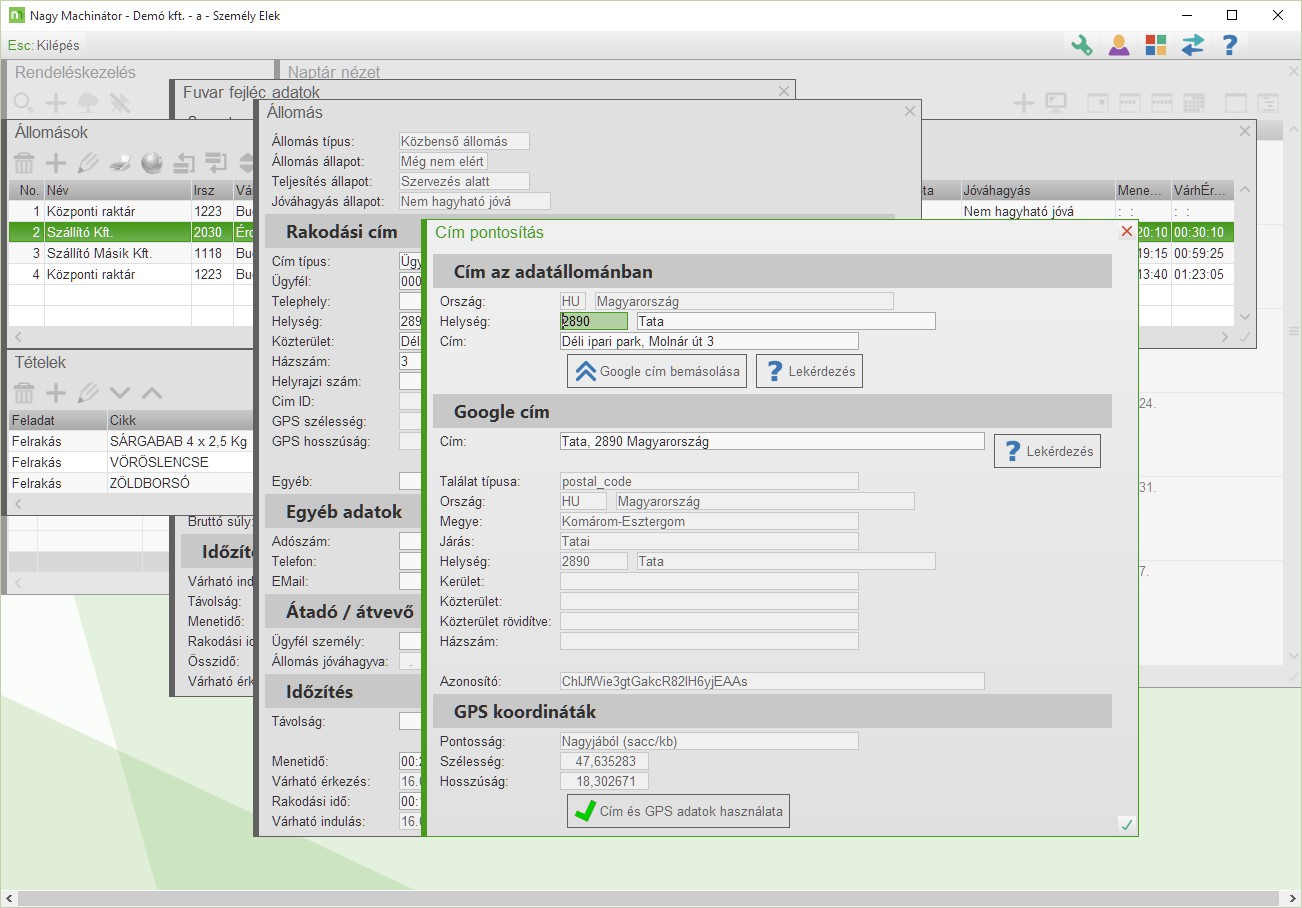Confirm dialog with green checkmark in bottom corner
Screen dimensions: 1302x908
(1127, 825)
